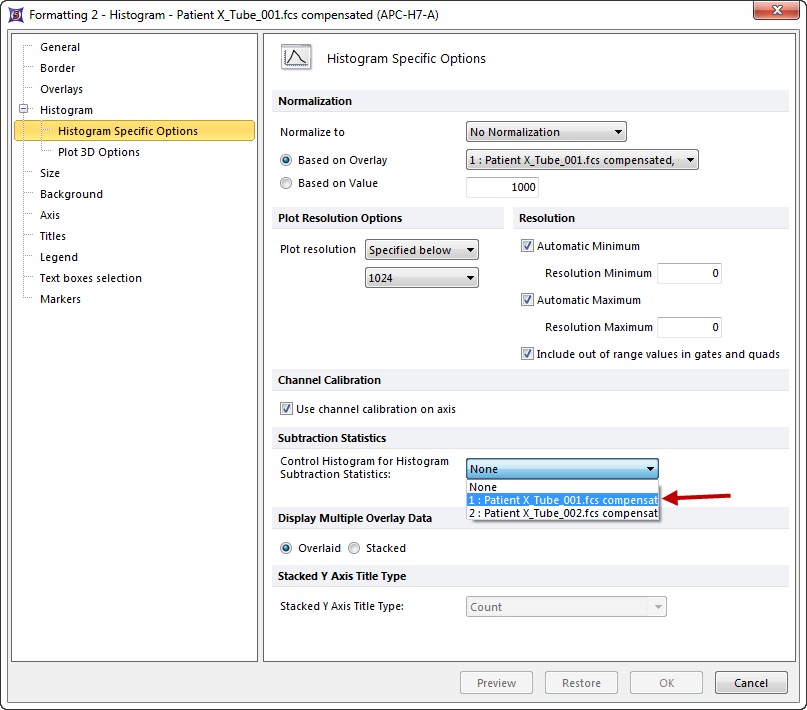Image resolution: width=807 pixels, height=710 pixels.
Task: Uncheck the Automatic Minimum checkbox
Action: coord(528,246)
